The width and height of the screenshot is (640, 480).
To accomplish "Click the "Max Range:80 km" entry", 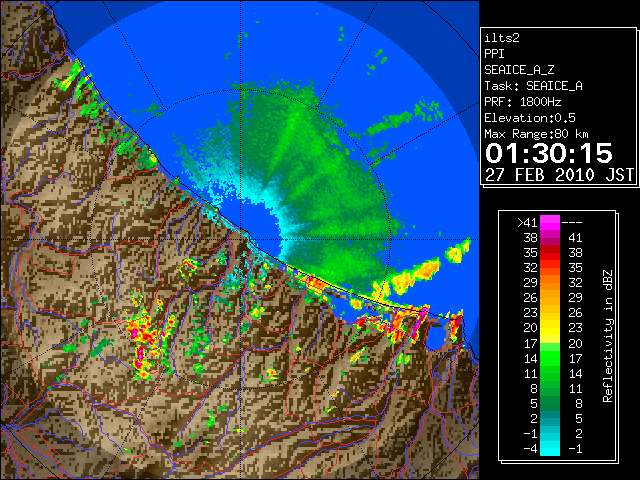I will click(536, 134).
